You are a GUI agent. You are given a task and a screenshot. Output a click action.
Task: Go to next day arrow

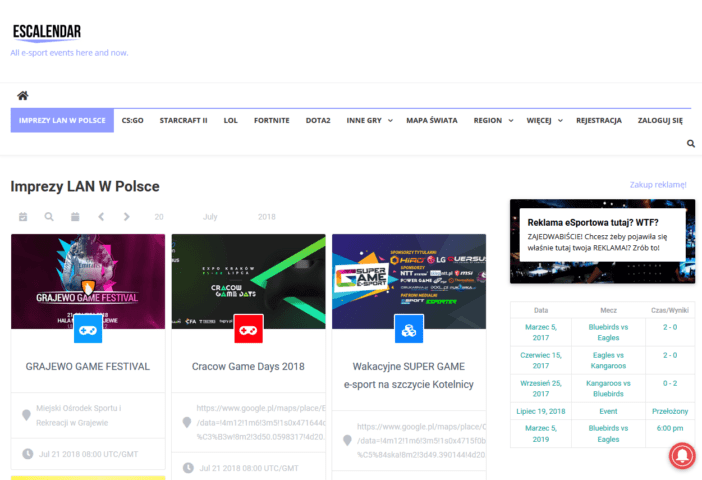point(127,217)
